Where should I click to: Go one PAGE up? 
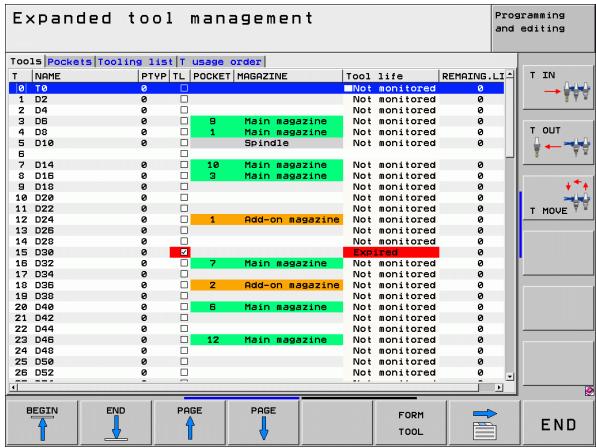coord(190,422)
